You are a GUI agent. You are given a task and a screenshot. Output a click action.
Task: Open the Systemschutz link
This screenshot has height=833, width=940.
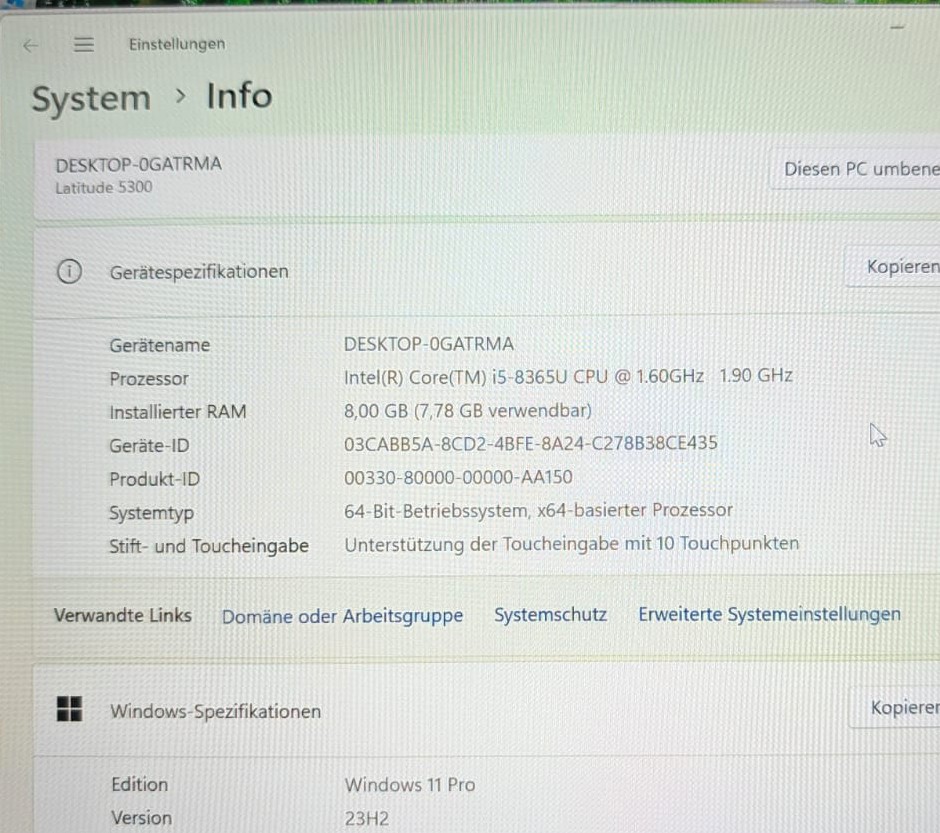click(x=550, y=614)
